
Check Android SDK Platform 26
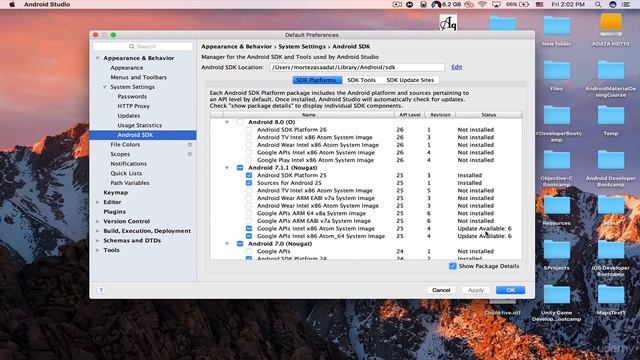[249, 130]
